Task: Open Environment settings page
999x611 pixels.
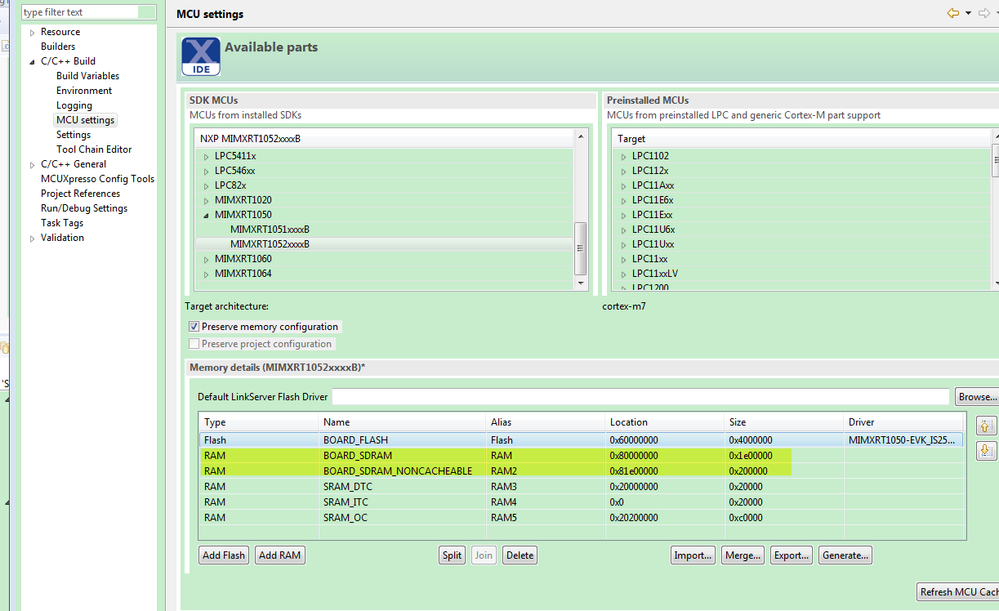Action: coord(83,90)
